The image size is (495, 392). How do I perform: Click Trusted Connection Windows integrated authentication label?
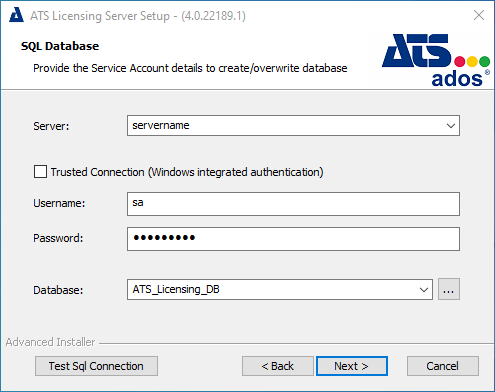coord(187,172)
